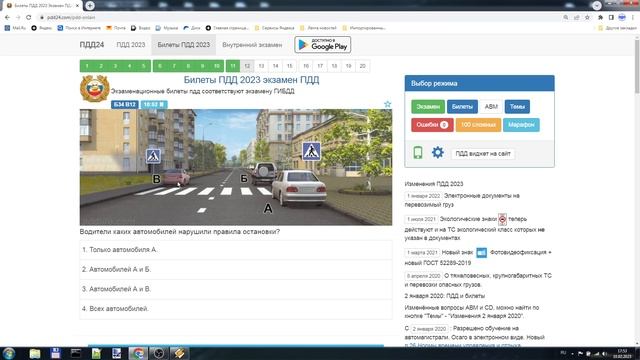Jump to question 20

[362, 66]
